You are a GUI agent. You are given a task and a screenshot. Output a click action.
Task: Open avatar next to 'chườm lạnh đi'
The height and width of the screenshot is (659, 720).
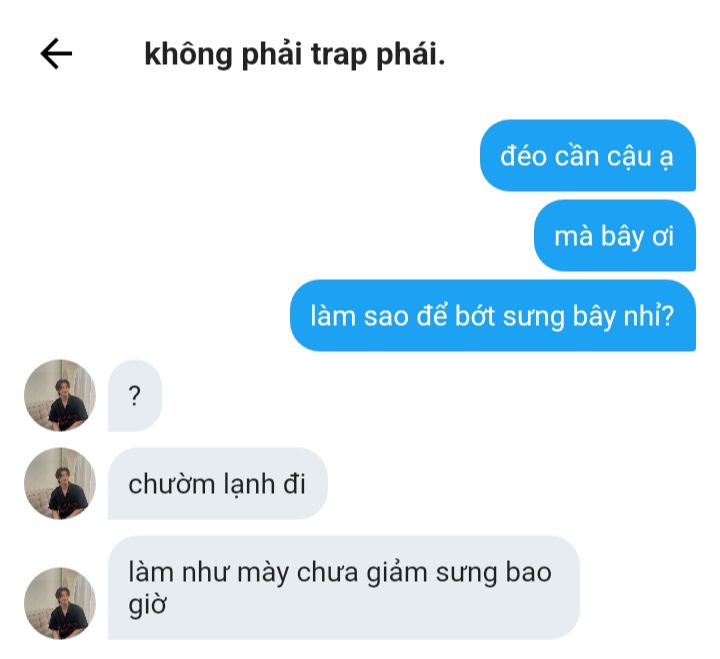point(60,484)
